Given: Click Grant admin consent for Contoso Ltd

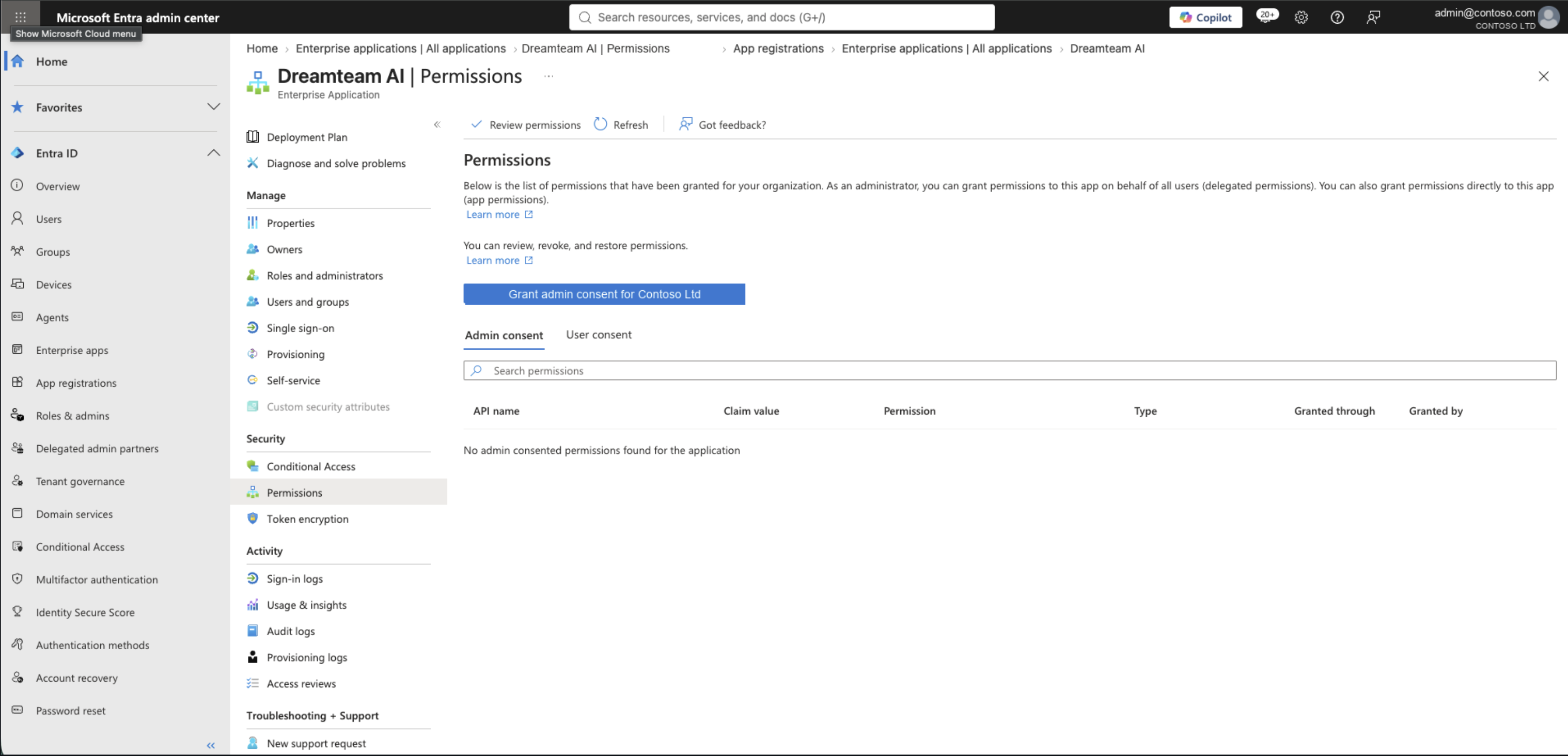Looking at the screenshot, I should (604, 294).
